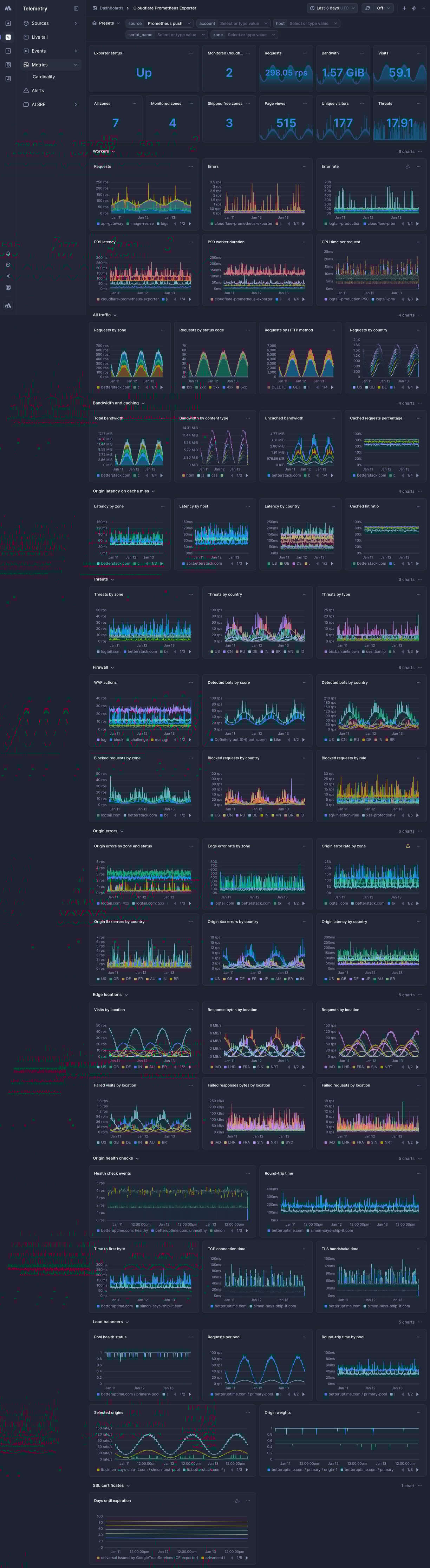Open the Presets button

click(106, 23)
